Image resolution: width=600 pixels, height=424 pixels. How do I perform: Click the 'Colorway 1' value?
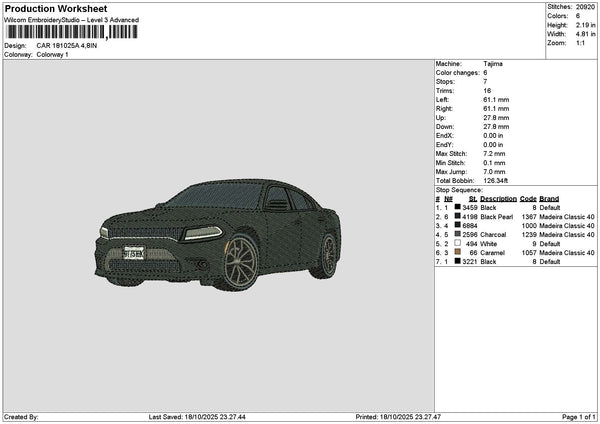coord(52,55)
